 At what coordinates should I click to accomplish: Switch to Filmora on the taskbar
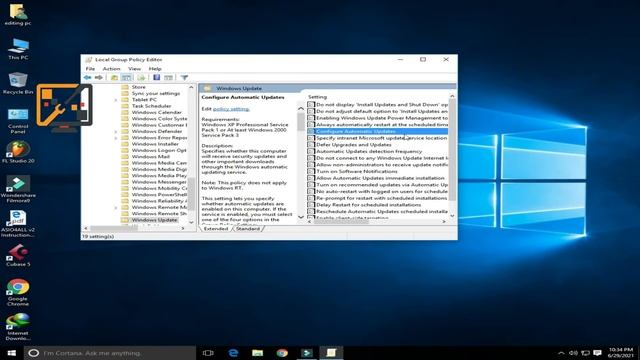(x=307, y=353)
